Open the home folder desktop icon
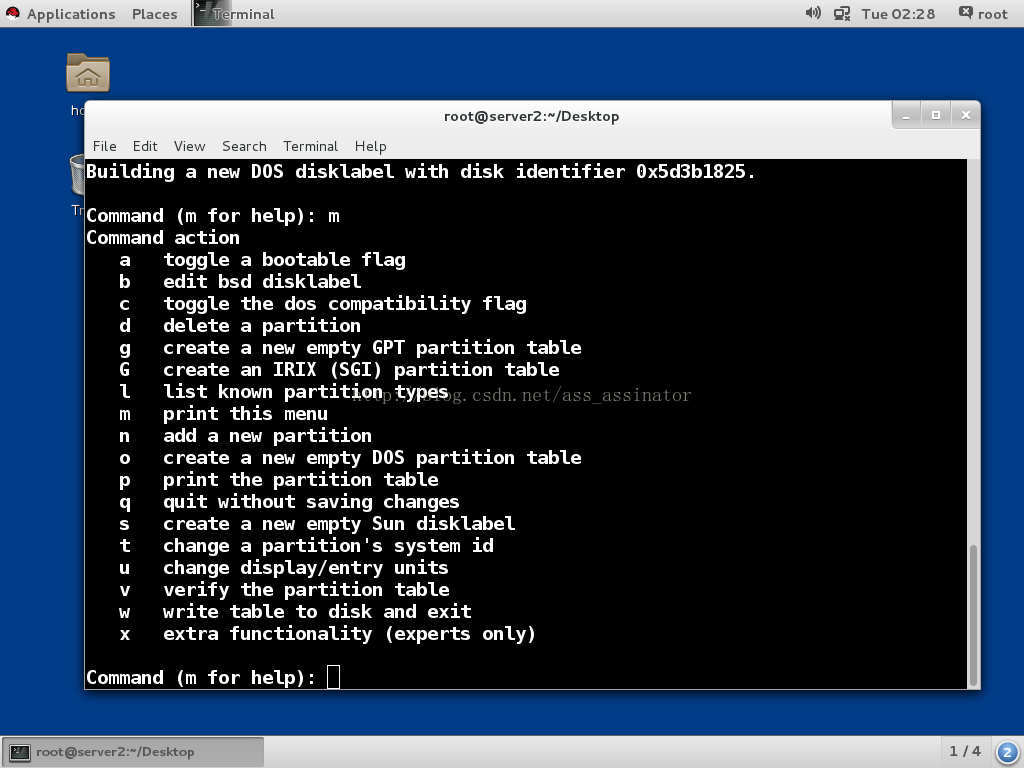 (88, 72)
